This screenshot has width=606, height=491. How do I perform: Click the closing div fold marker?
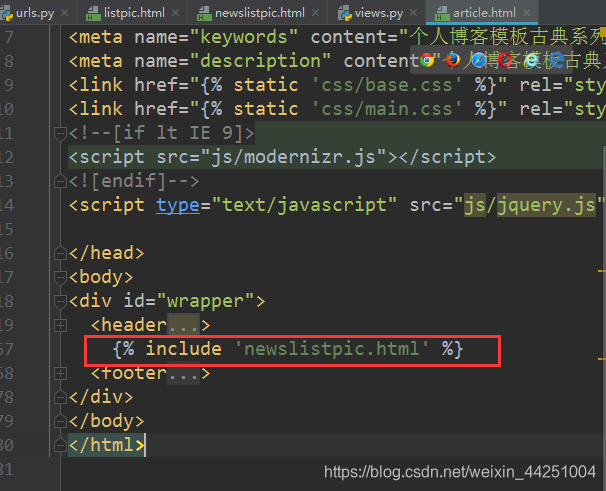(60, 397)
